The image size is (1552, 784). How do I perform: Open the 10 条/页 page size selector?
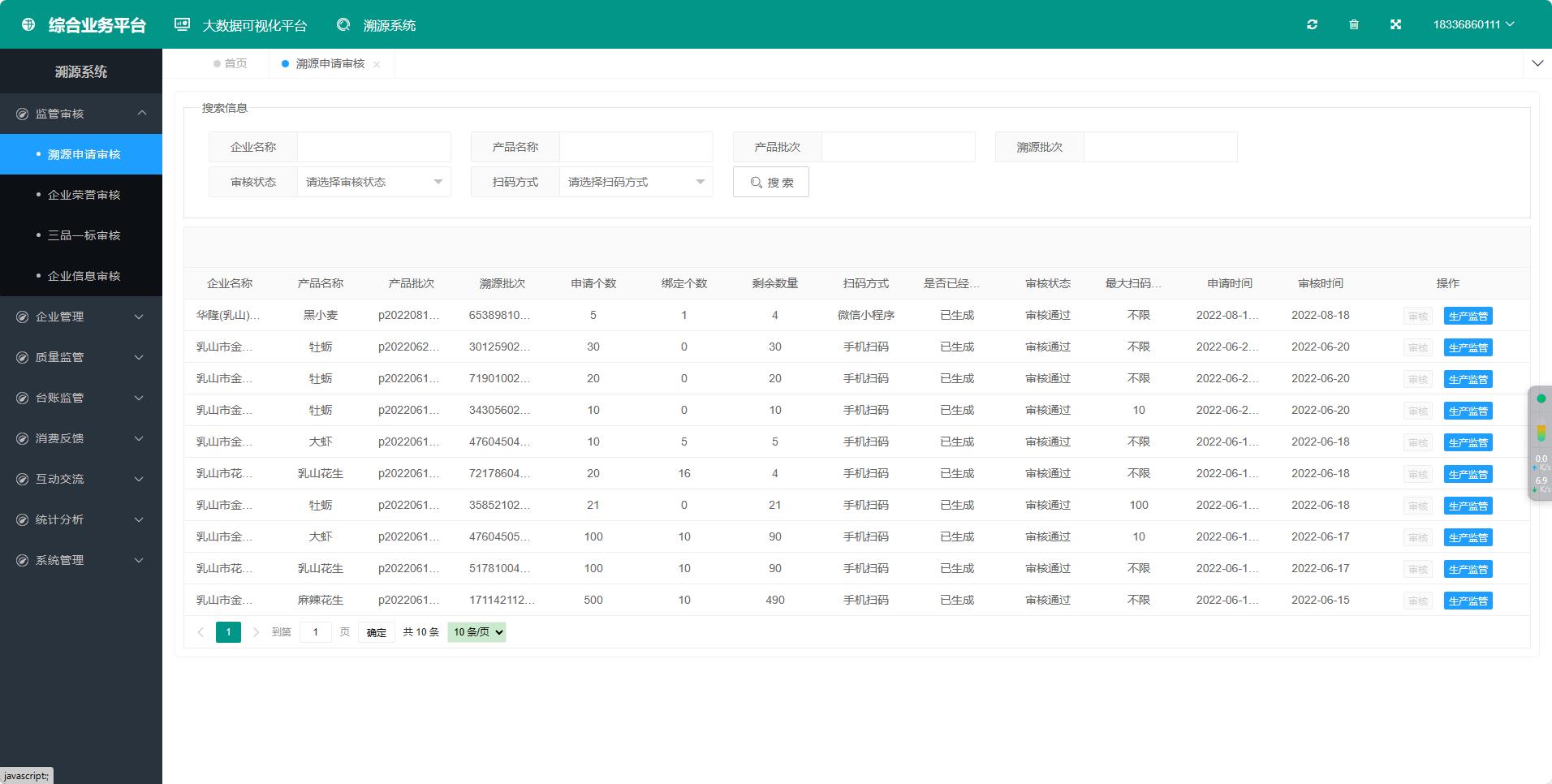tap(476, 632)
